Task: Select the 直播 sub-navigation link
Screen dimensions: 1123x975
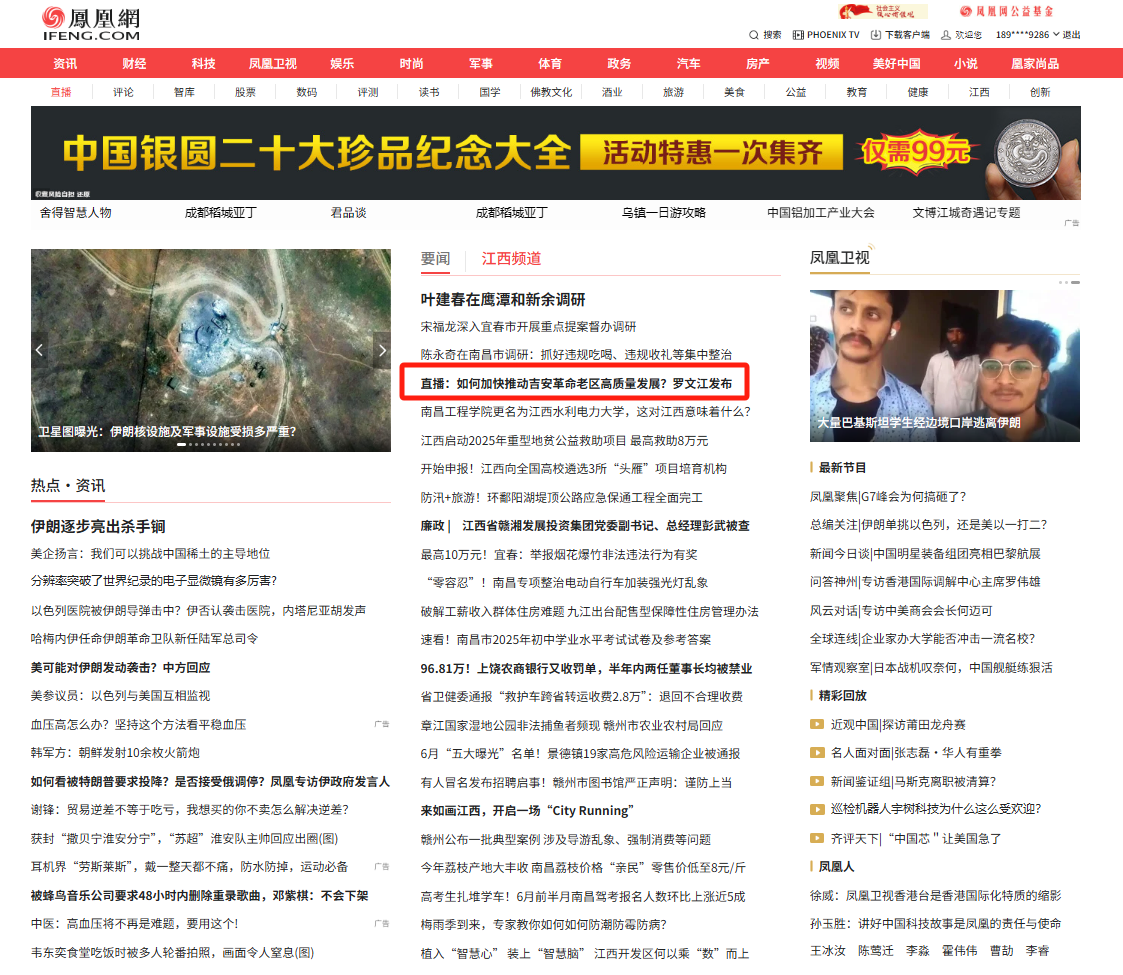Action: (62, 92)
